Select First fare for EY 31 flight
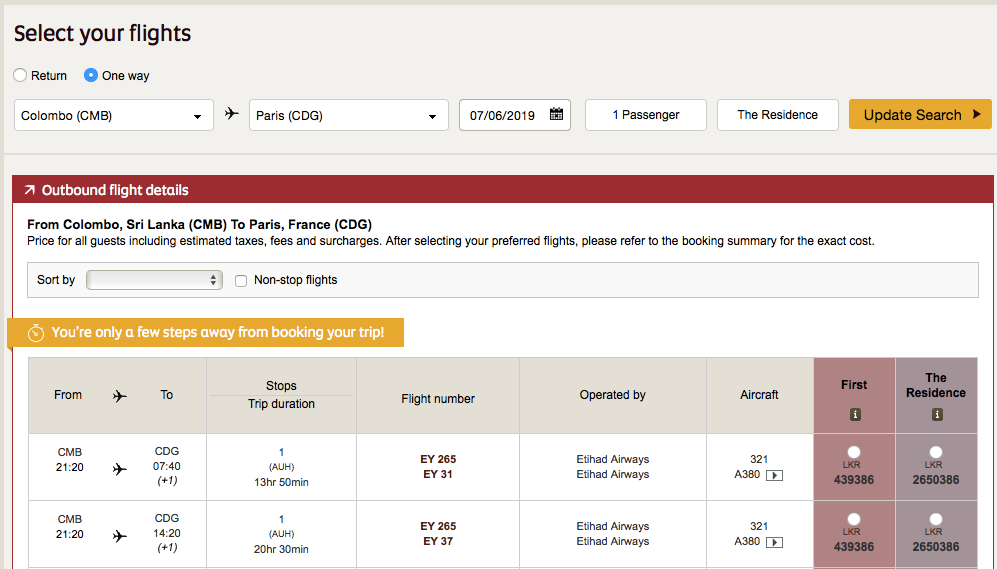This screenshot has width=997, height=569. tap(854, 452)
